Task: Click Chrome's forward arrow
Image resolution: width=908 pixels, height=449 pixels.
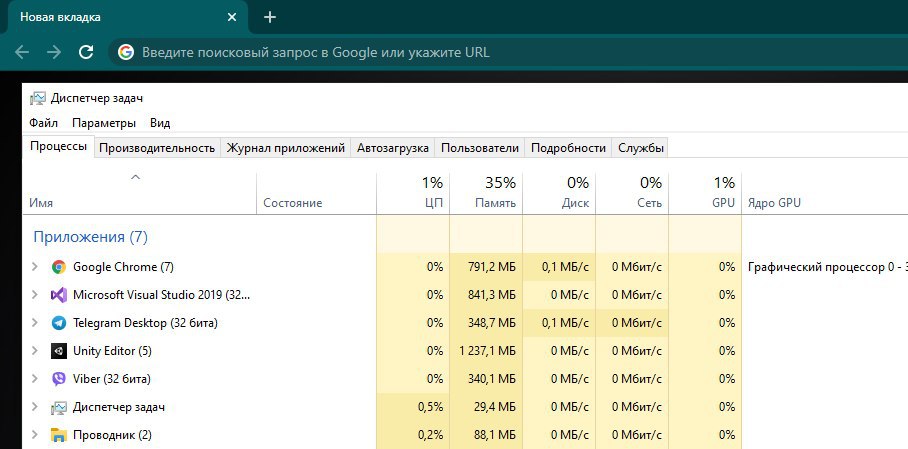Action: point(54,53)
